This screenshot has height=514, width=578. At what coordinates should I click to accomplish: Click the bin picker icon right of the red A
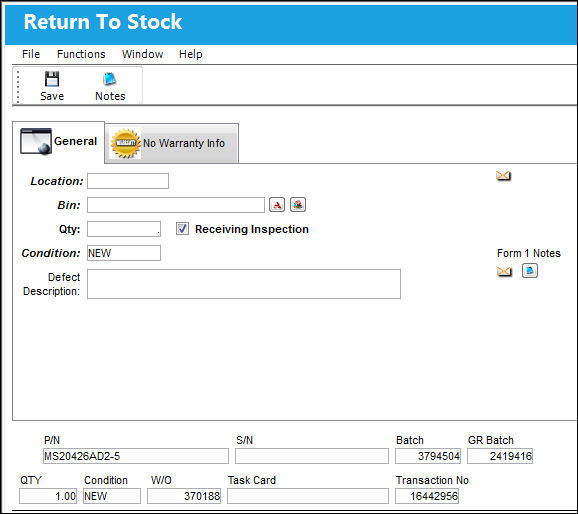point(298,205)
